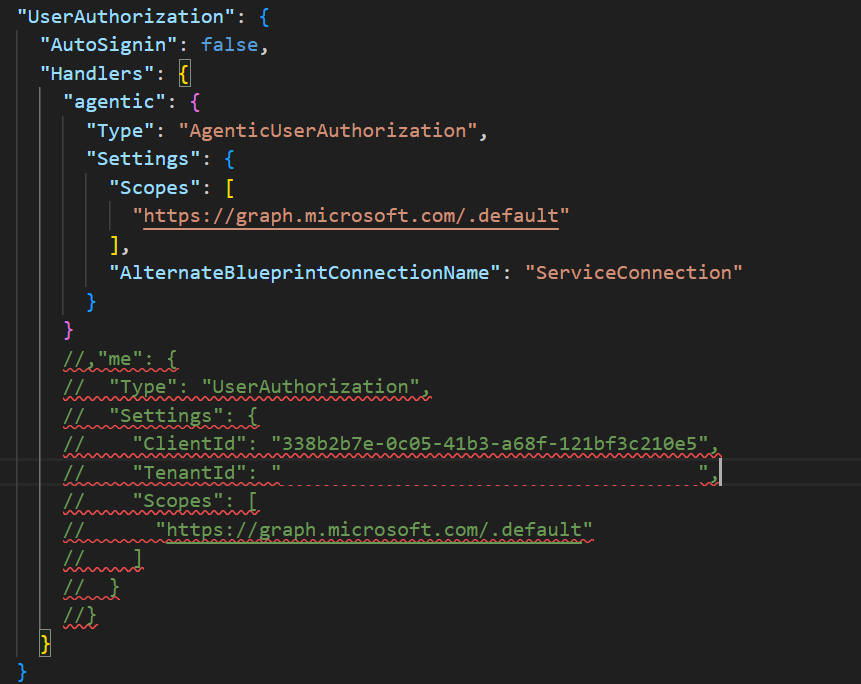This screenshot has width=861, height=684.
Task: Click the "ServiceConnection" string value
Action: (635, 272)
